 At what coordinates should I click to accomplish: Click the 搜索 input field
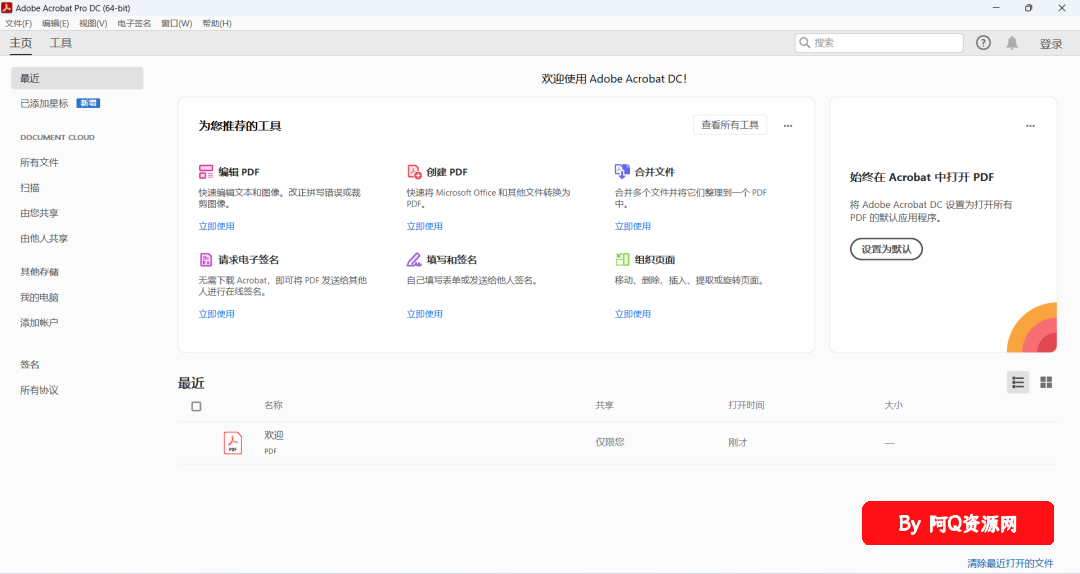click(x=879, y=43)
